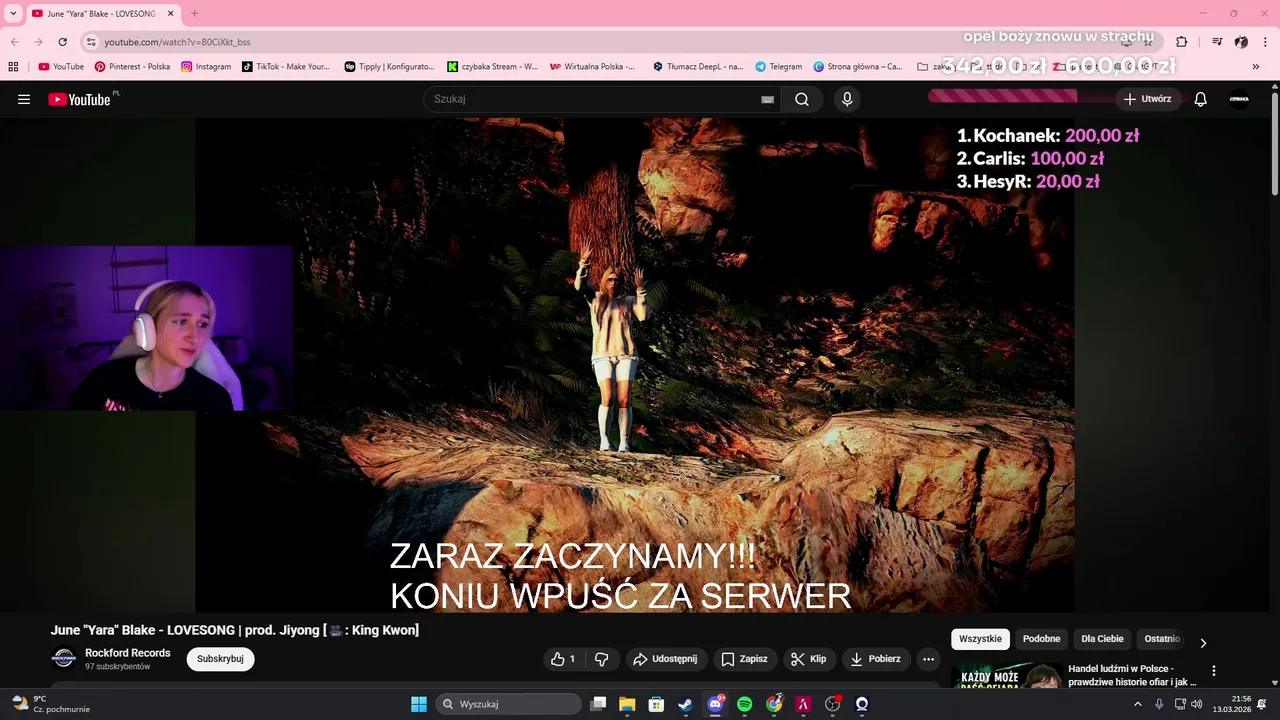Open the on-screen keyboard in search box
This screenshot has height=720, width=1280.
point(767,99)
